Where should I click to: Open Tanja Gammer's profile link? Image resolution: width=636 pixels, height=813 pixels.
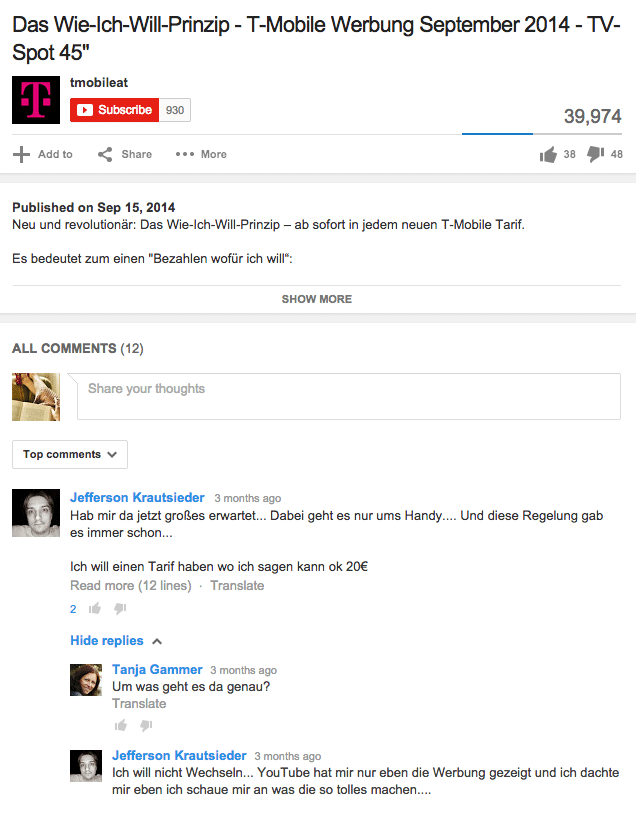pos(157,670)
